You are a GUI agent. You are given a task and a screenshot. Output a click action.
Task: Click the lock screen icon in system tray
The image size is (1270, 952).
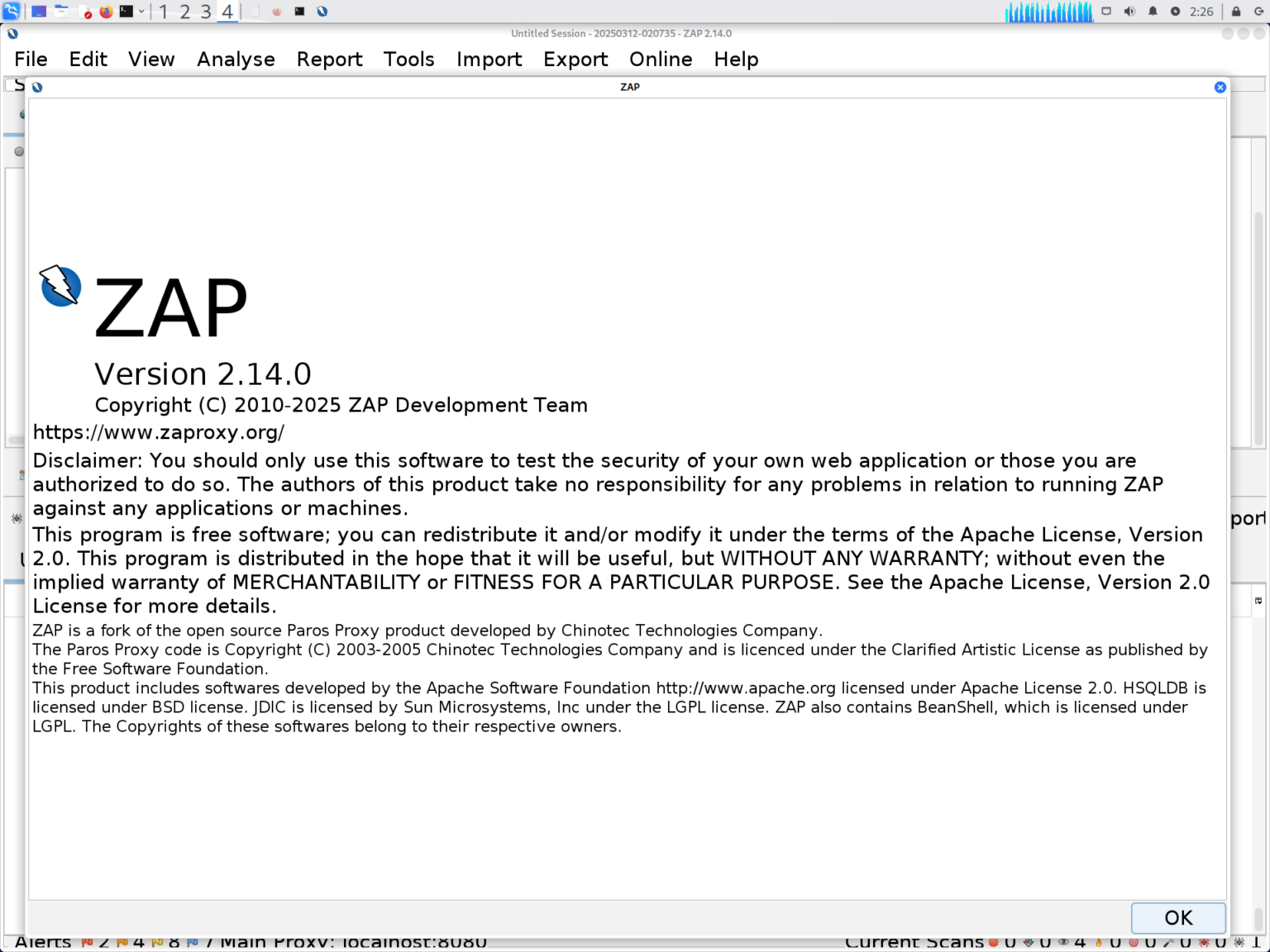pos(1235,11)
